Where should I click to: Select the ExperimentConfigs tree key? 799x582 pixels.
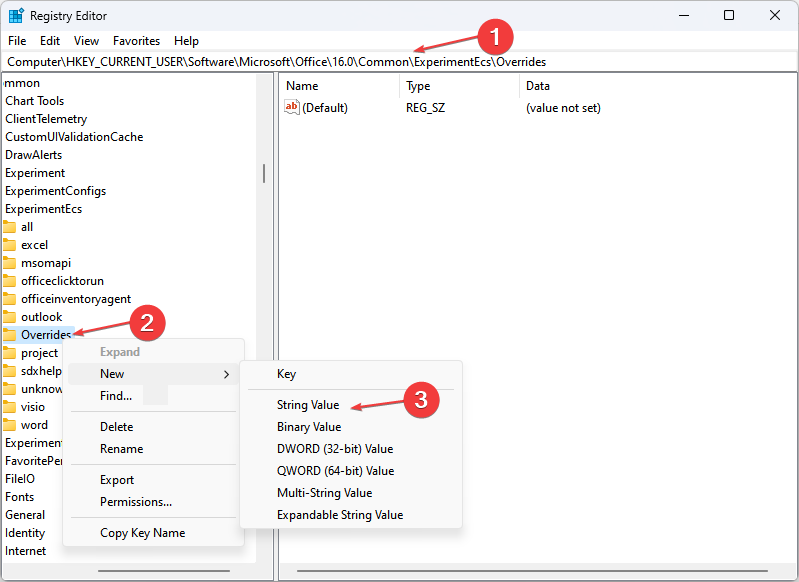coord(56,191)
